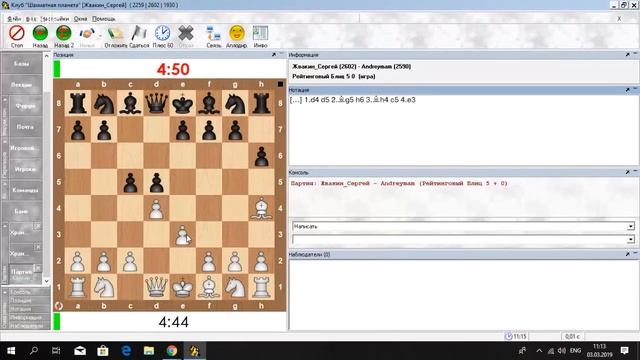This screenshot has width=640, height=360.
Task: Resign using the Сдаться flag icon
Action: point(139,33)
